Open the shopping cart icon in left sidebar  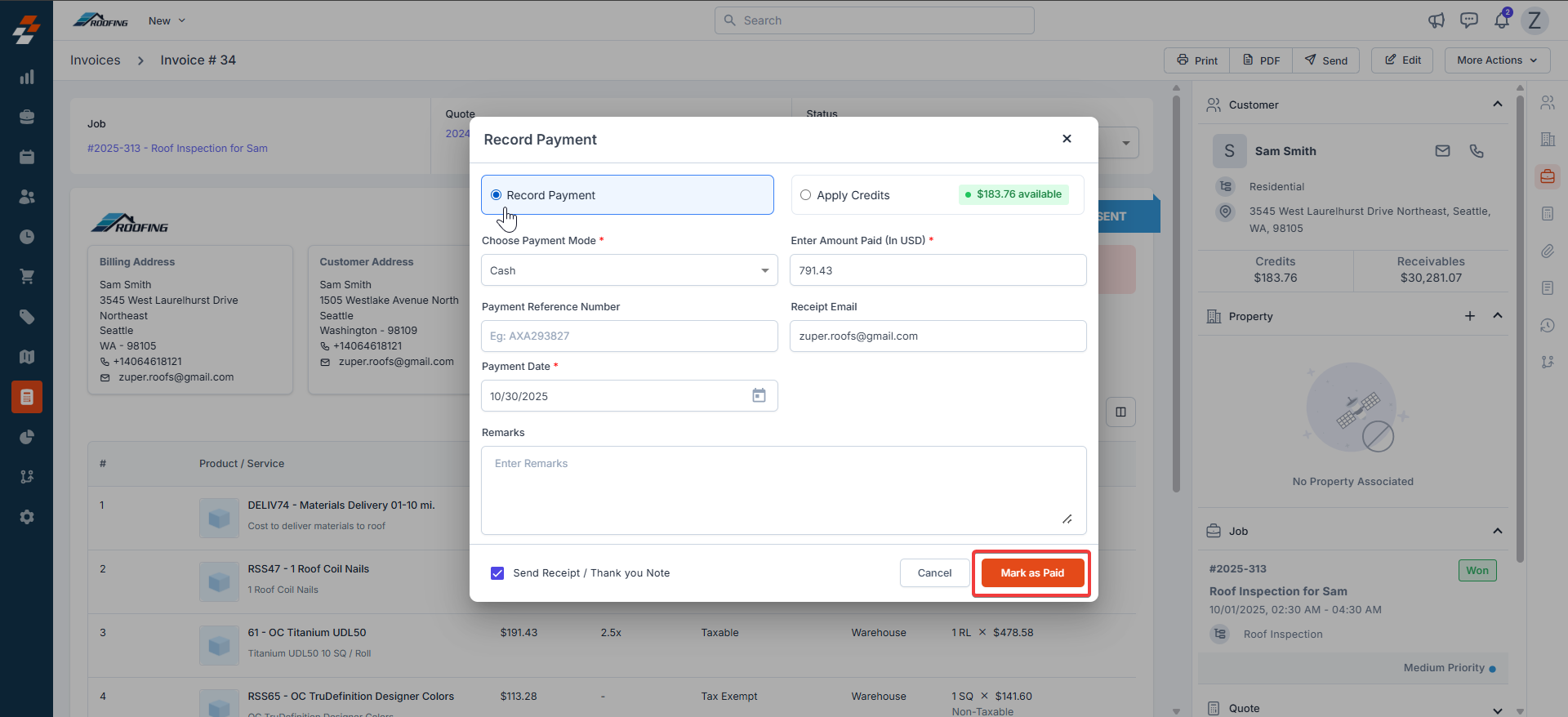click(27, 277)
